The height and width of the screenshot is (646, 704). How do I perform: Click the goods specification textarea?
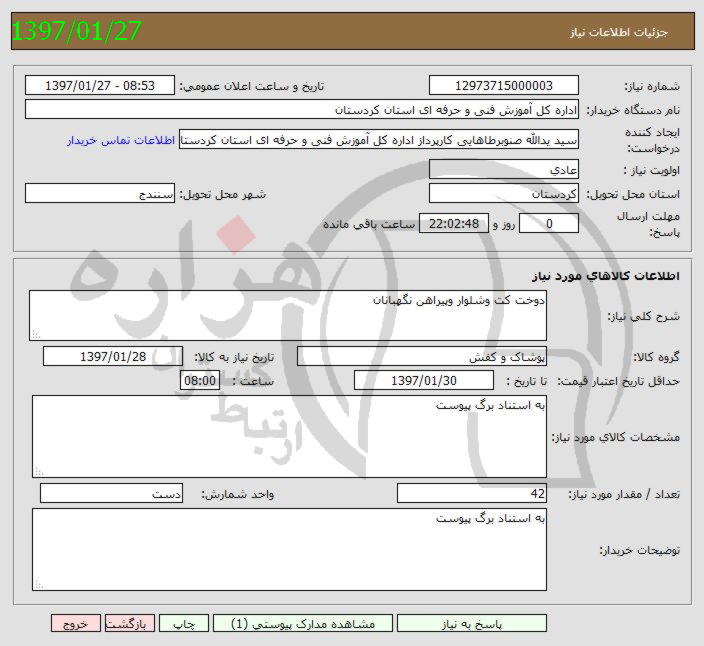289,436
